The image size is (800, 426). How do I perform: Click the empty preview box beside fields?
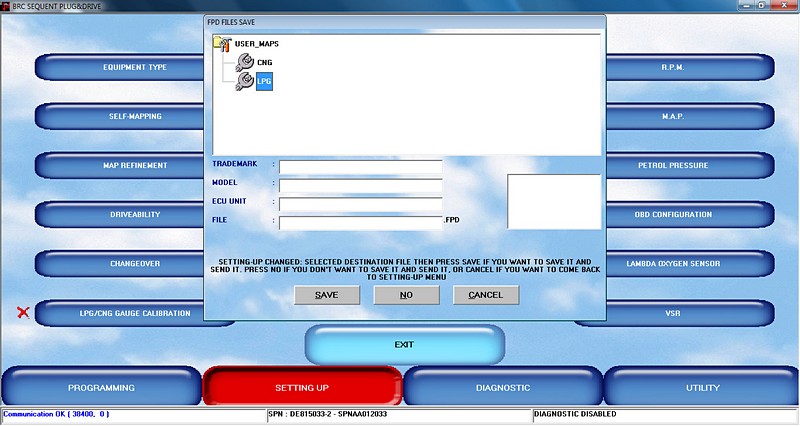[x=554, y=202]
